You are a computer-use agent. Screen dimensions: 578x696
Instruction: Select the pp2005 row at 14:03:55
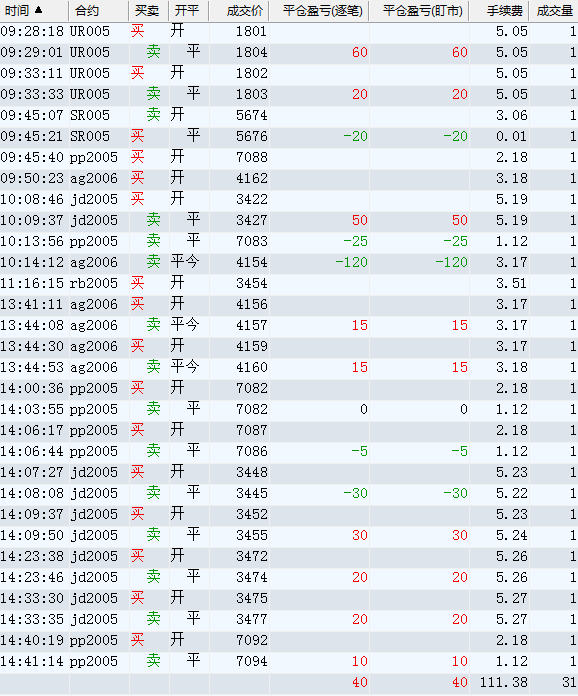point(289,409)
